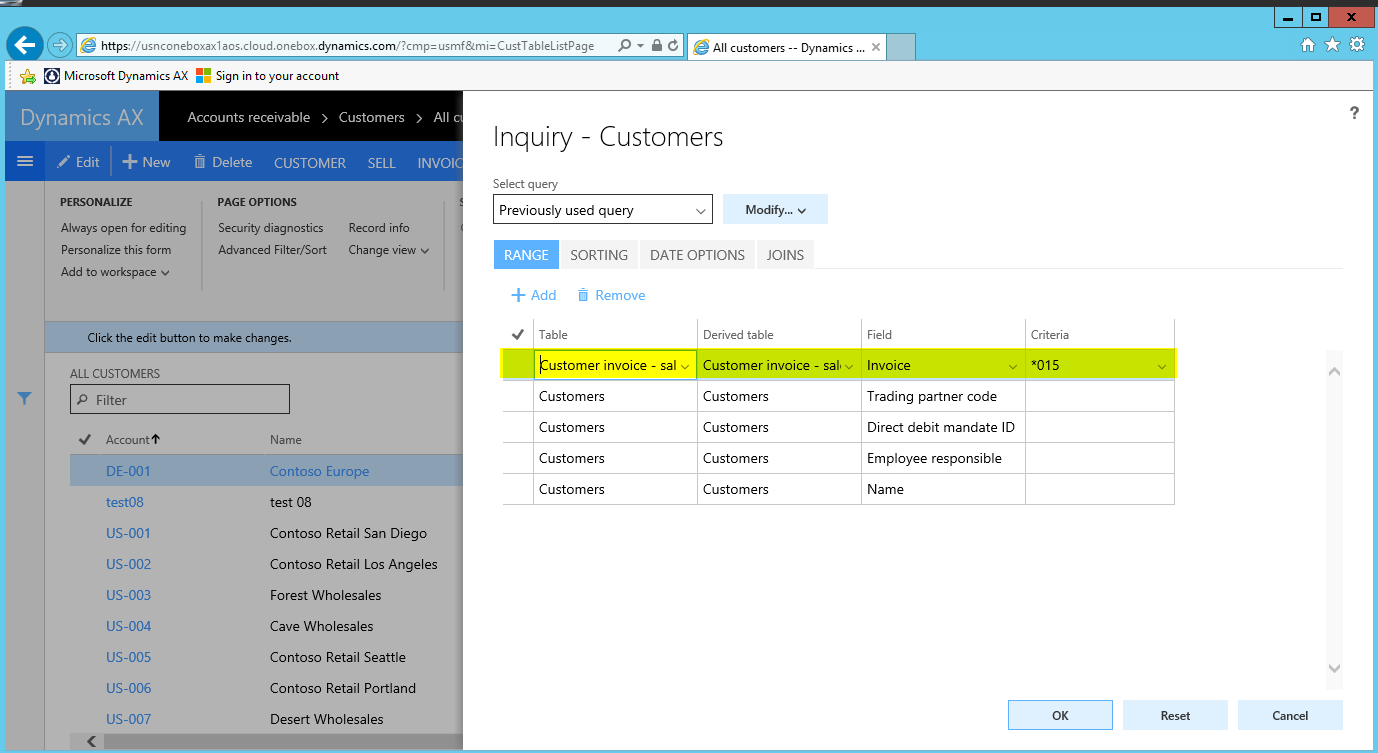The width and height of the screenshot is (1378, 753).
Task: Click the Add plus icon
Action: click(x=518, y=295)
